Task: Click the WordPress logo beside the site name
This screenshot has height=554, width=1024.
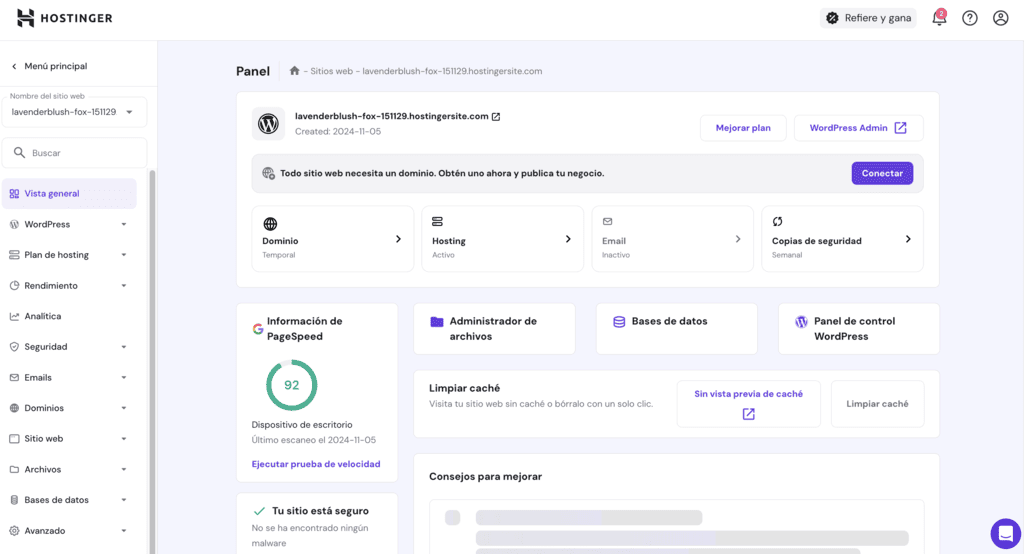Action: [268, 123]
